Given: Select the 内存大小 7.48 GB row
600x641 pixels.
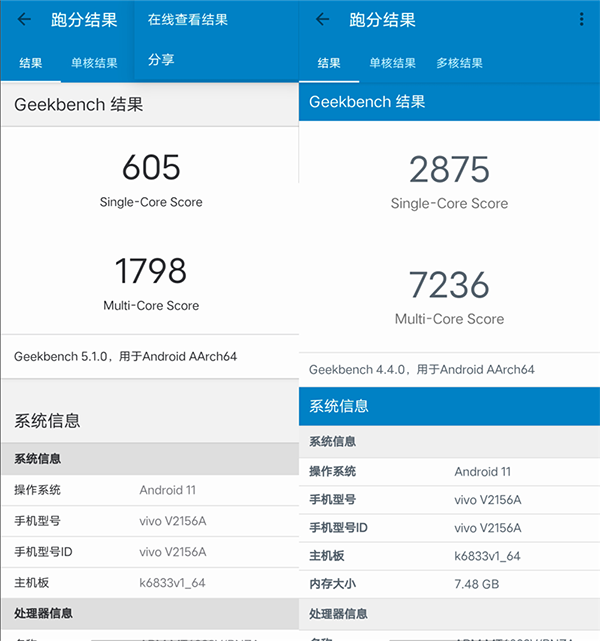Looking at the screenshot, I should [449, 584].
